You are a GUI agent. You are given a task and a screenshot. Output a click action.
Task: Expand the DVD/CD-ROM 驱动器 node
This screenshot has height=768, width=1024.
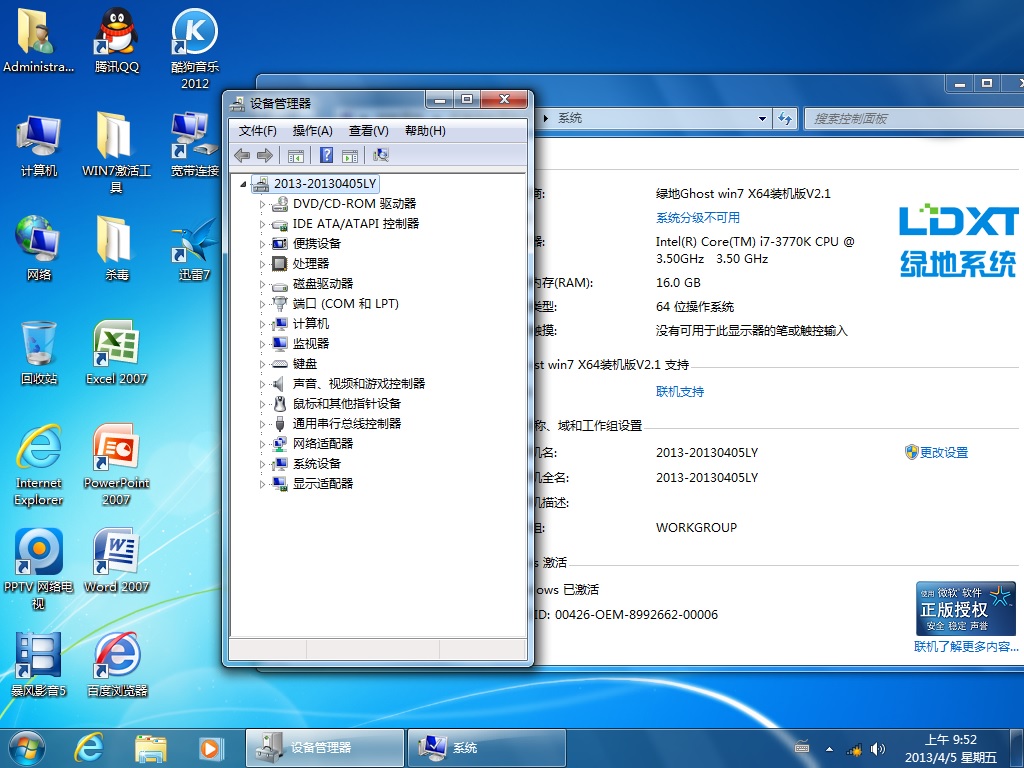(263, 204)
